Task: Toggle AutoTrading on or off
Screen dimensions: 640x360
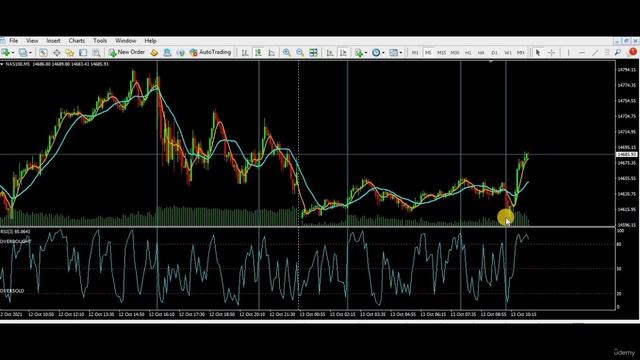Action: coord(211,52)
